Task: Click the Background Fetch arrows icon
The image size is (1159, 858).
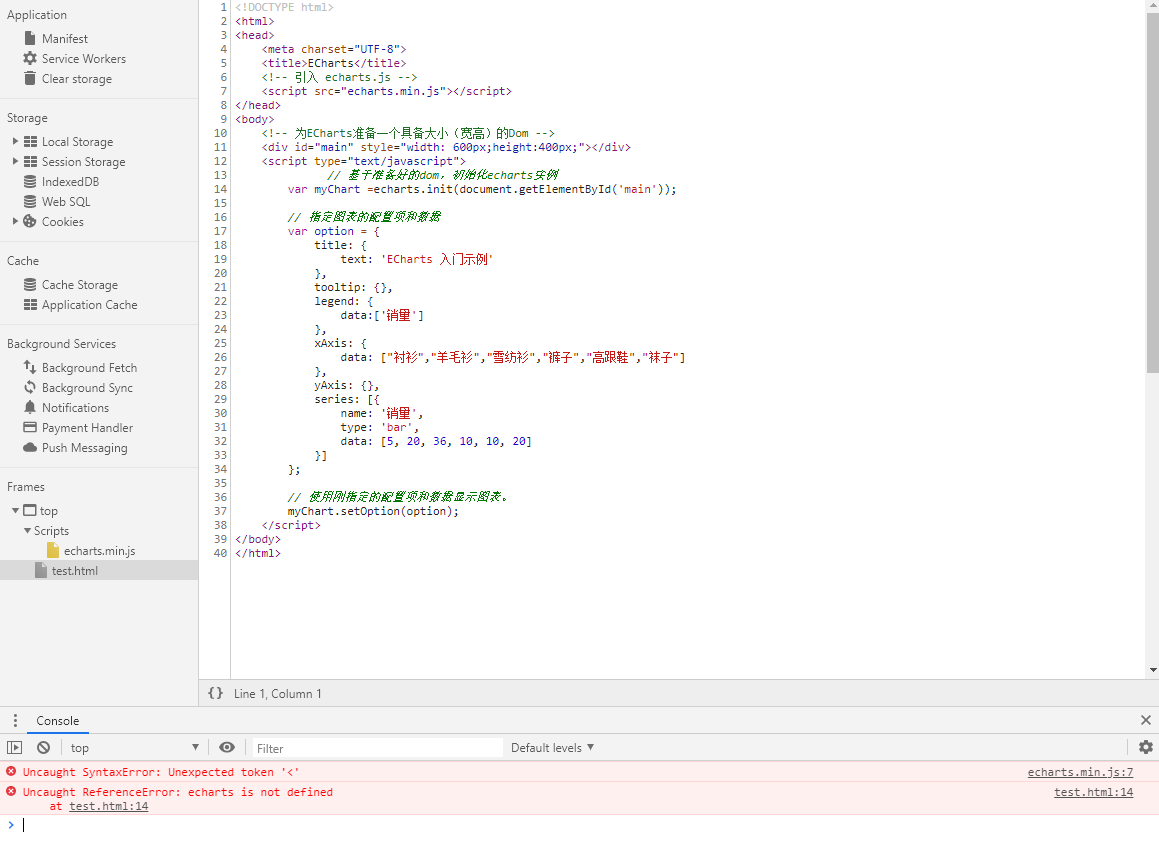Action: coord(30,367)
